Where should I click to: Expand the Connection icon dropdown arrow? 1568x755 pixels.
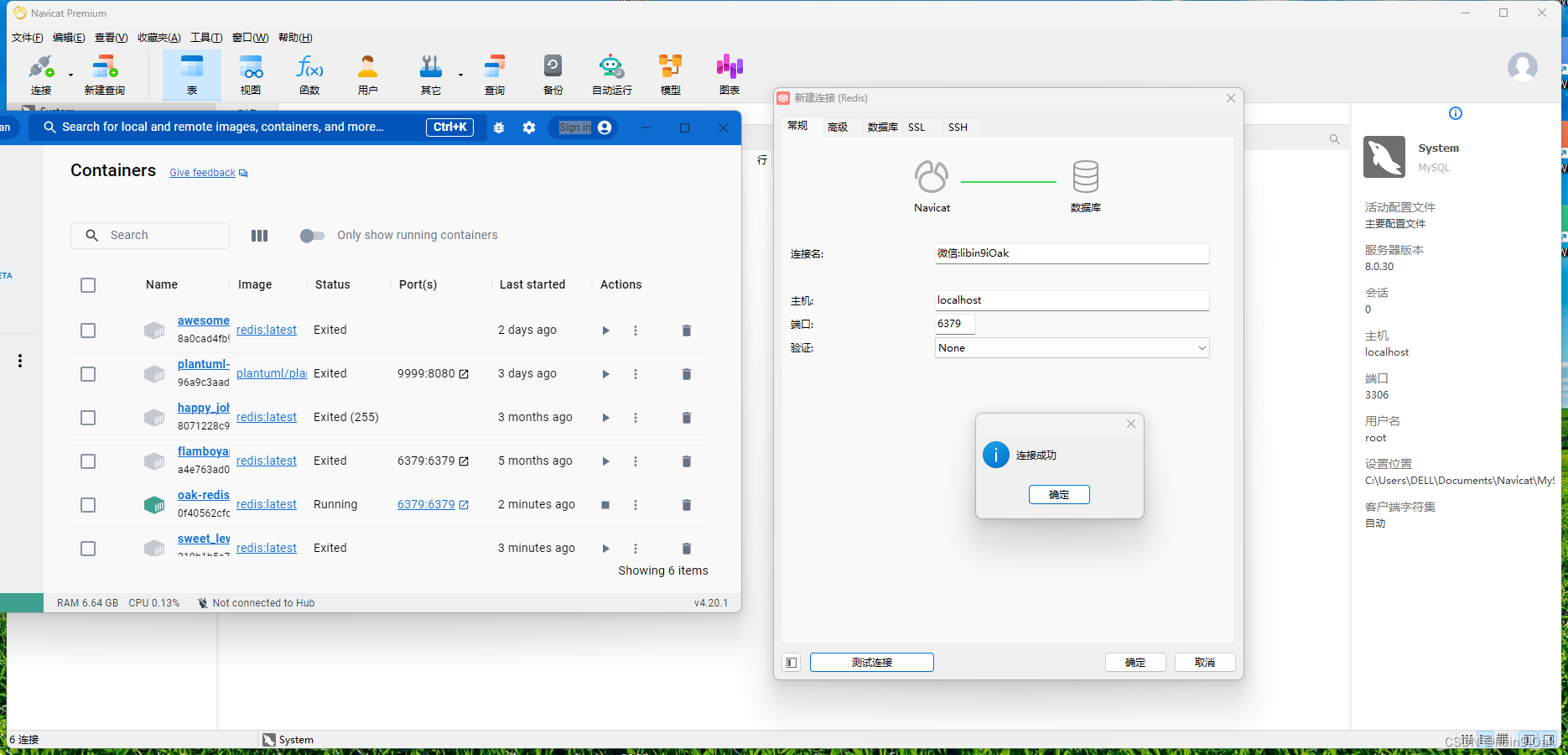70,75
